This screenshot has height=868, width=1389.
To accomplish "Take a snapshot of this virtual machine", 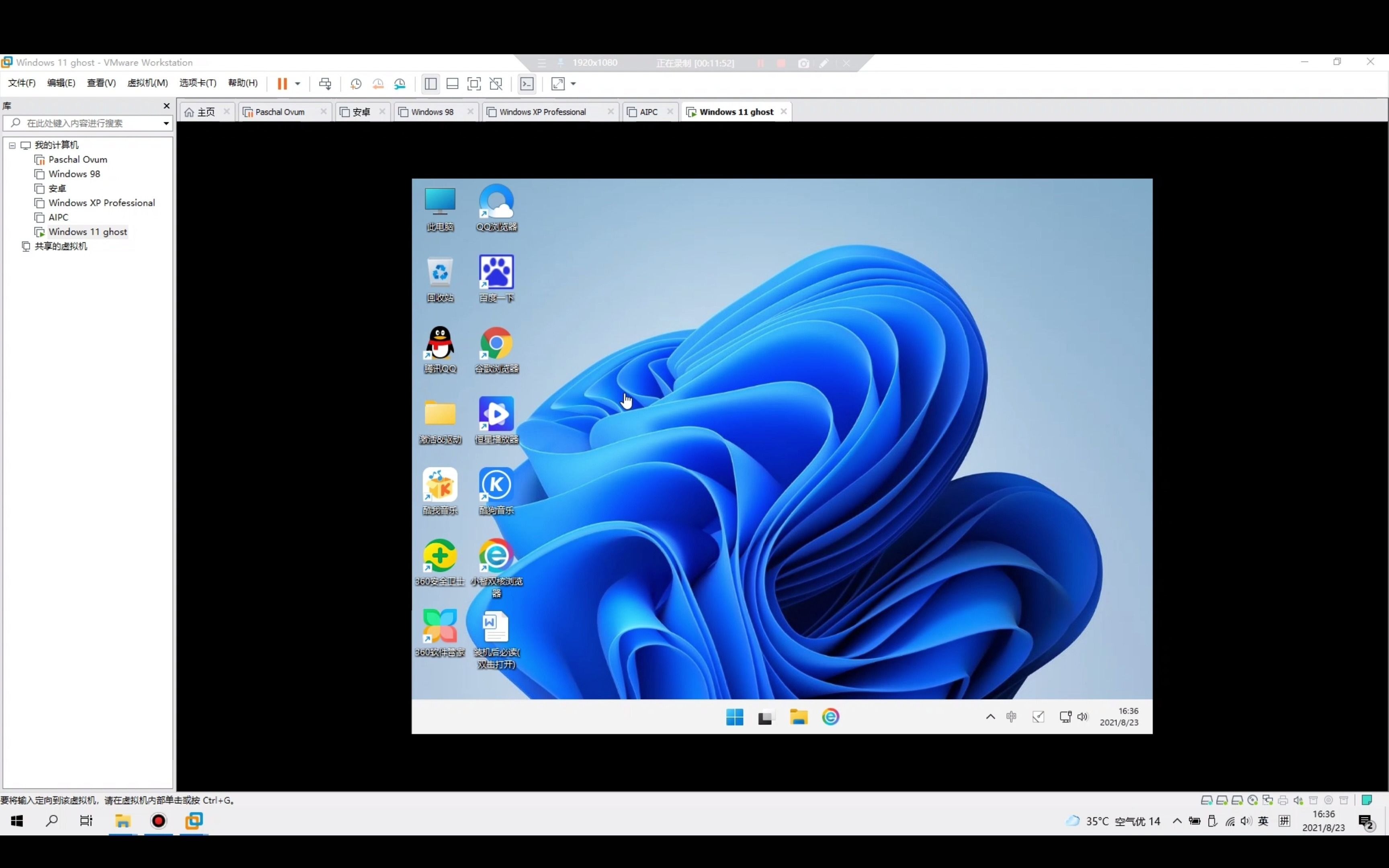I will coord(356,84).
